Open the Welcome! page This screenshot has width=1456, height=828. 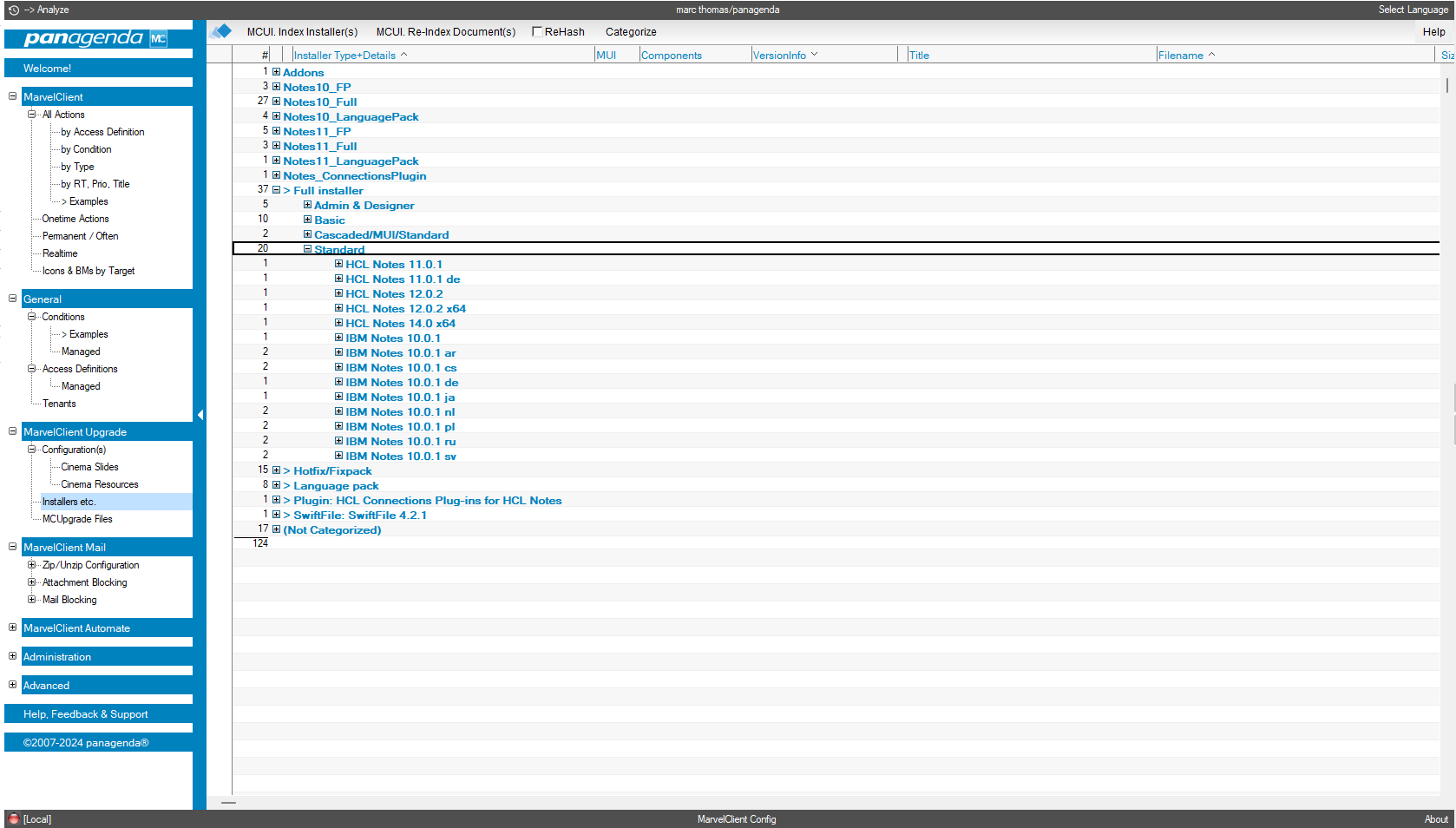(x=98, y=68)
